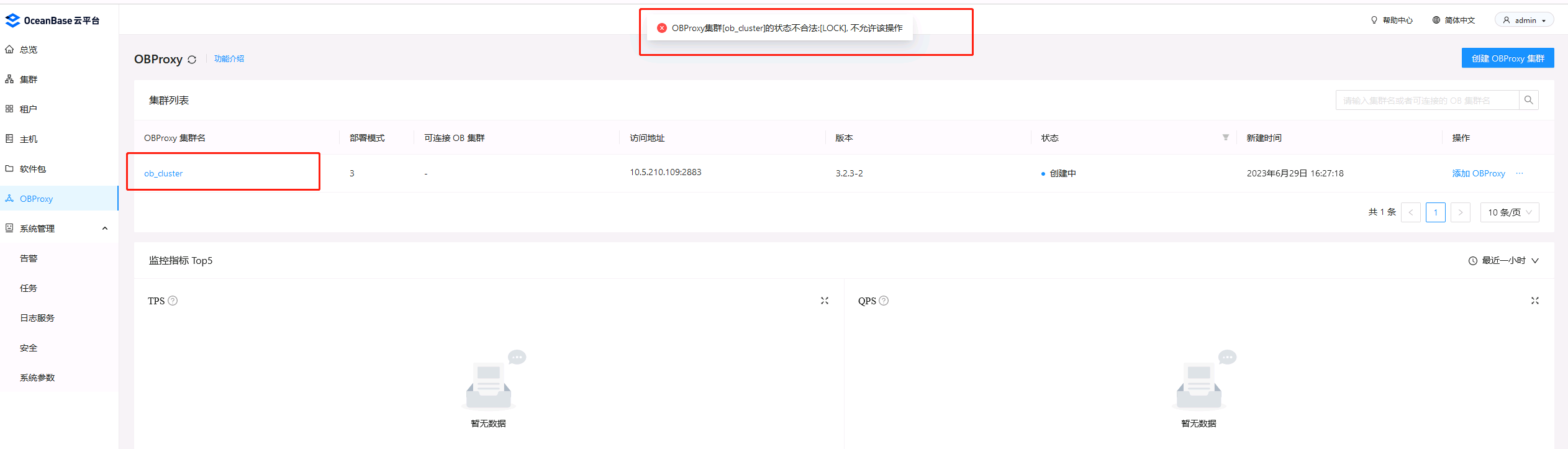Viewport: 1568px width, 449px height.
Task: Click the search magnifier button in cluster list
Action: [1529, 100]
